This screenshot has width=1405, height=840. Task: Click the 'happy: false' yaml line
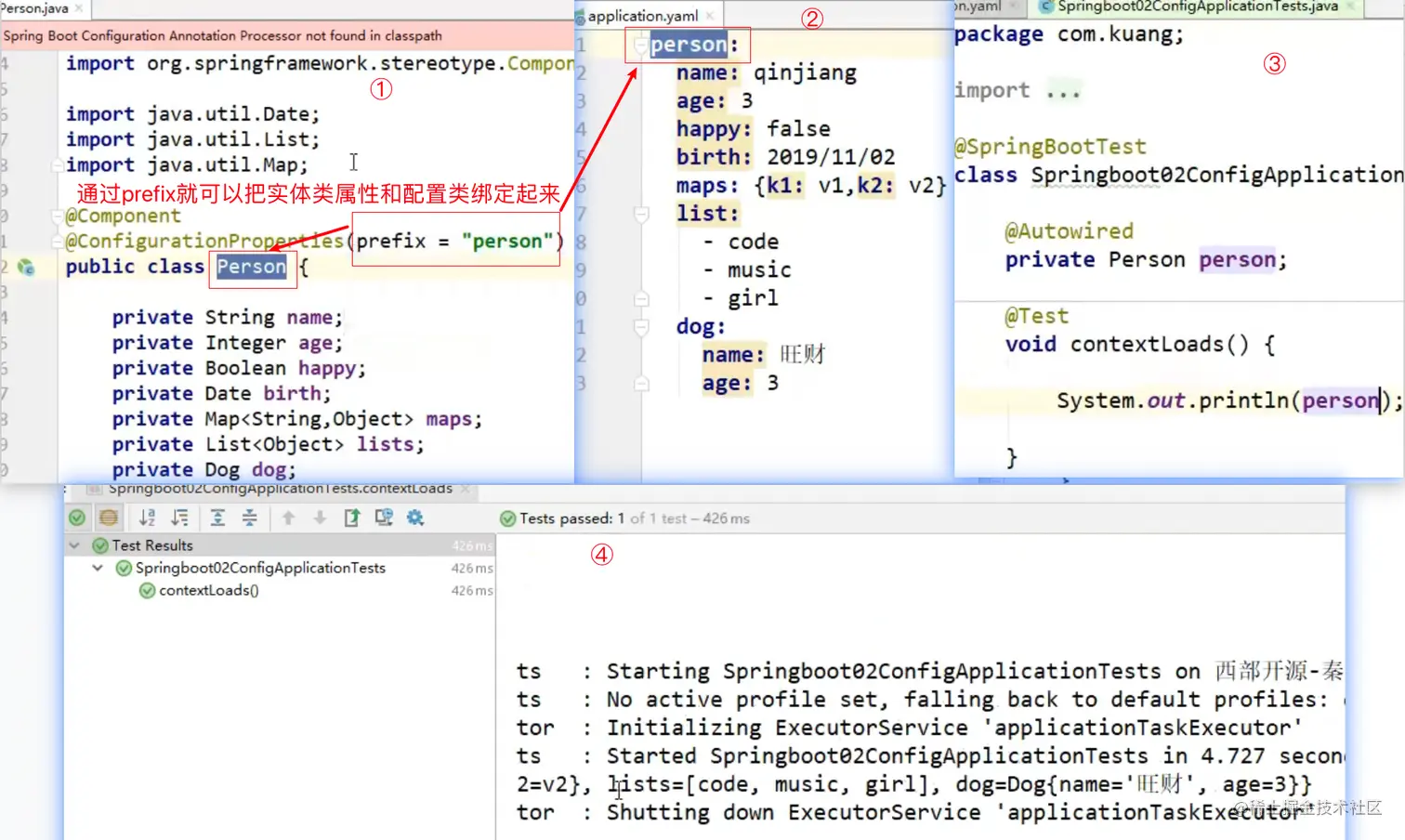point(754,129)
